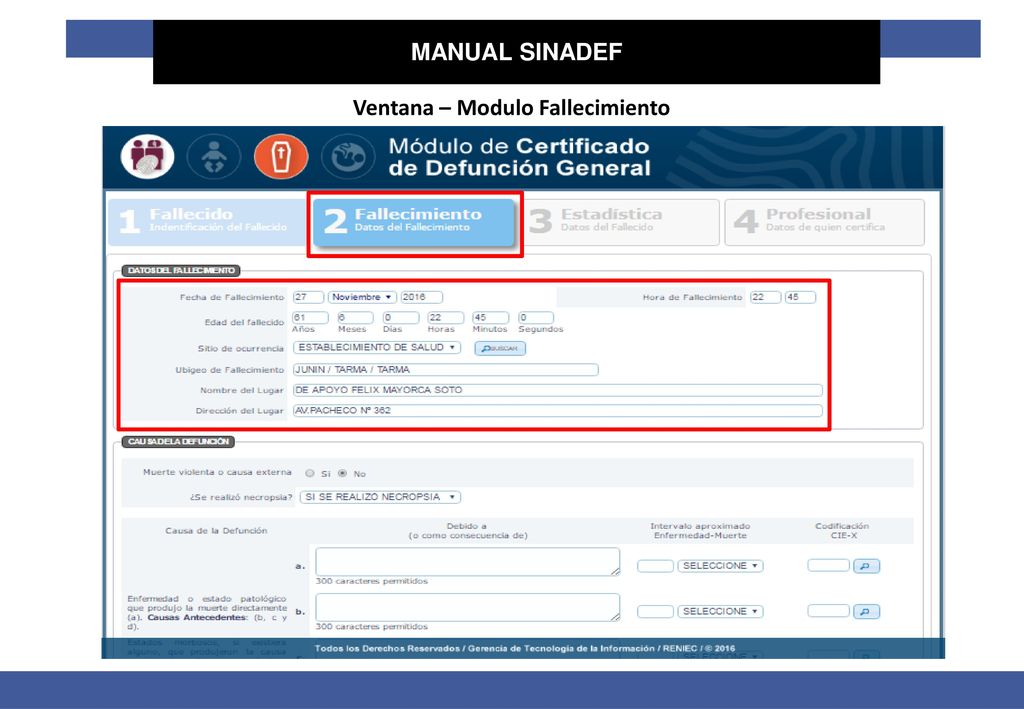Open step 4 Profesional tab
The height and width of the screenshot is (709, 1024).
point(825,222)
